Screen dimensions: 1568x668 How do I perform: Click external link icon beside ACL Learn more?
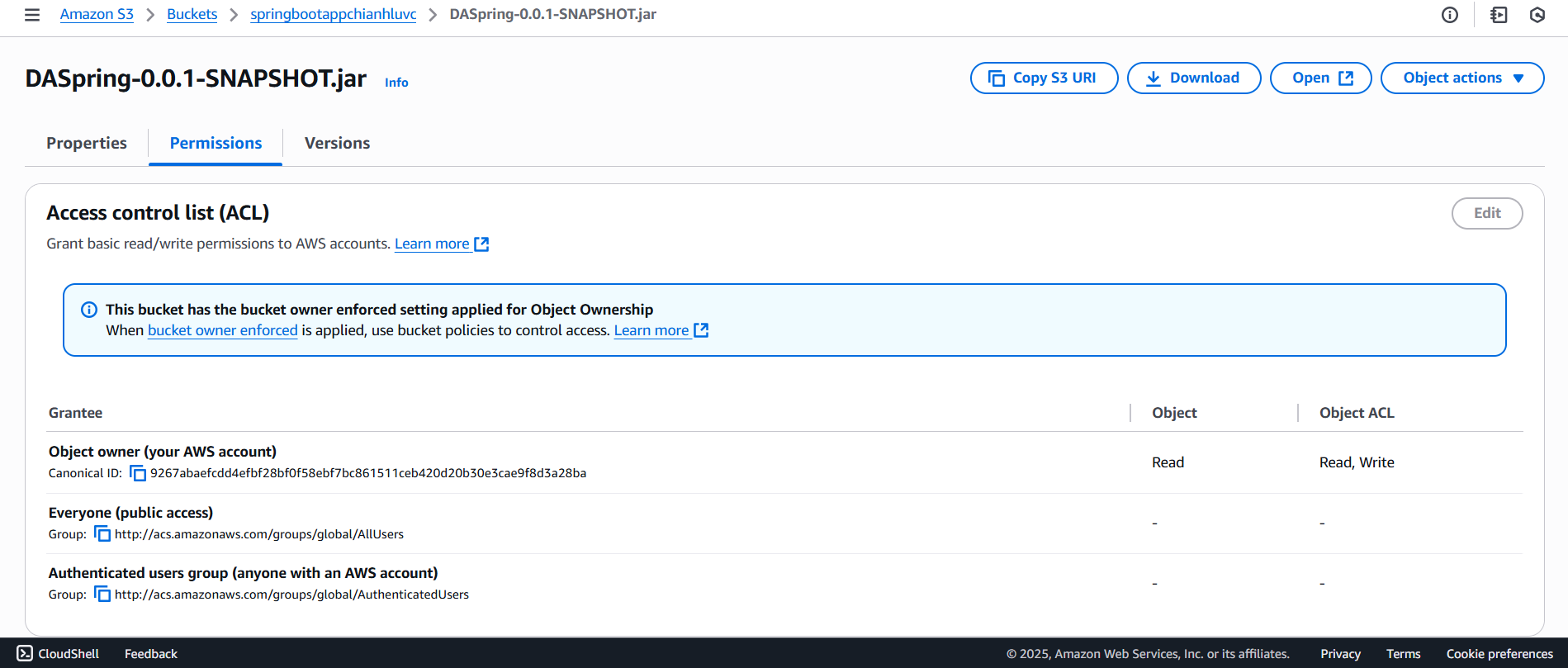(x=482, y=244)
